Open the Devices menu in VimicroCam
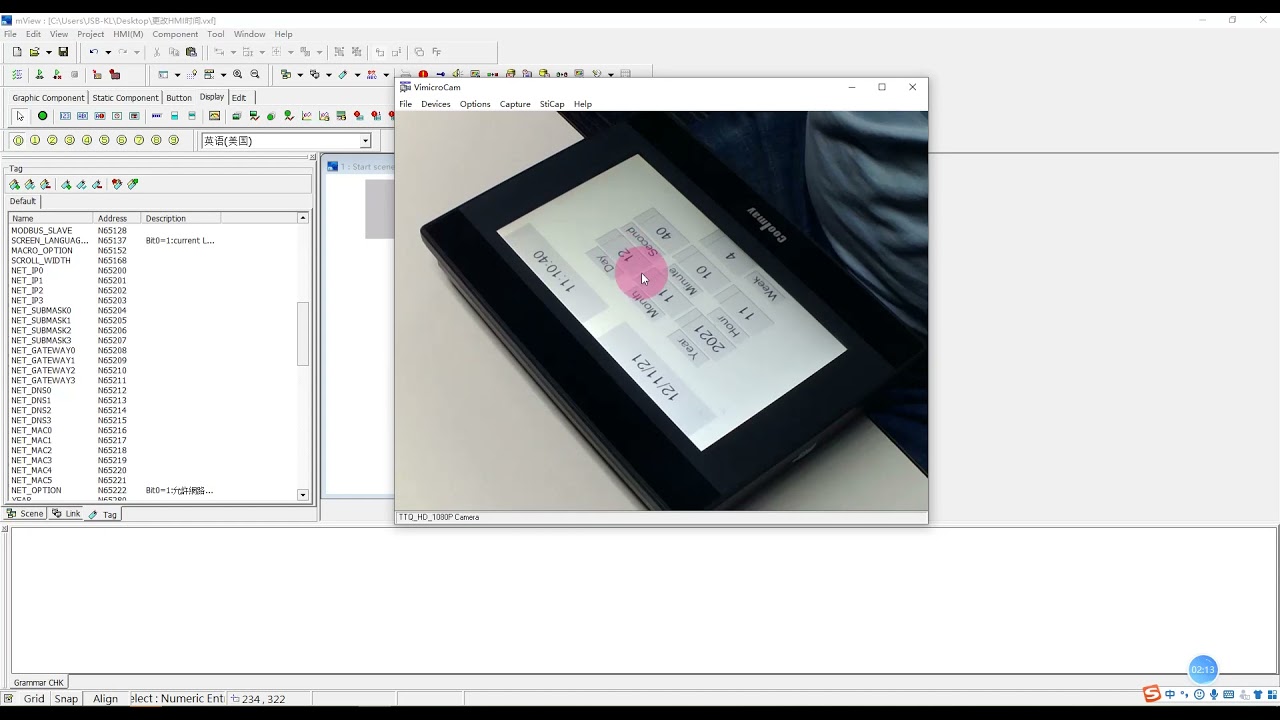The width and height of the screenshot is (1280, 720). tap(435, 104)
